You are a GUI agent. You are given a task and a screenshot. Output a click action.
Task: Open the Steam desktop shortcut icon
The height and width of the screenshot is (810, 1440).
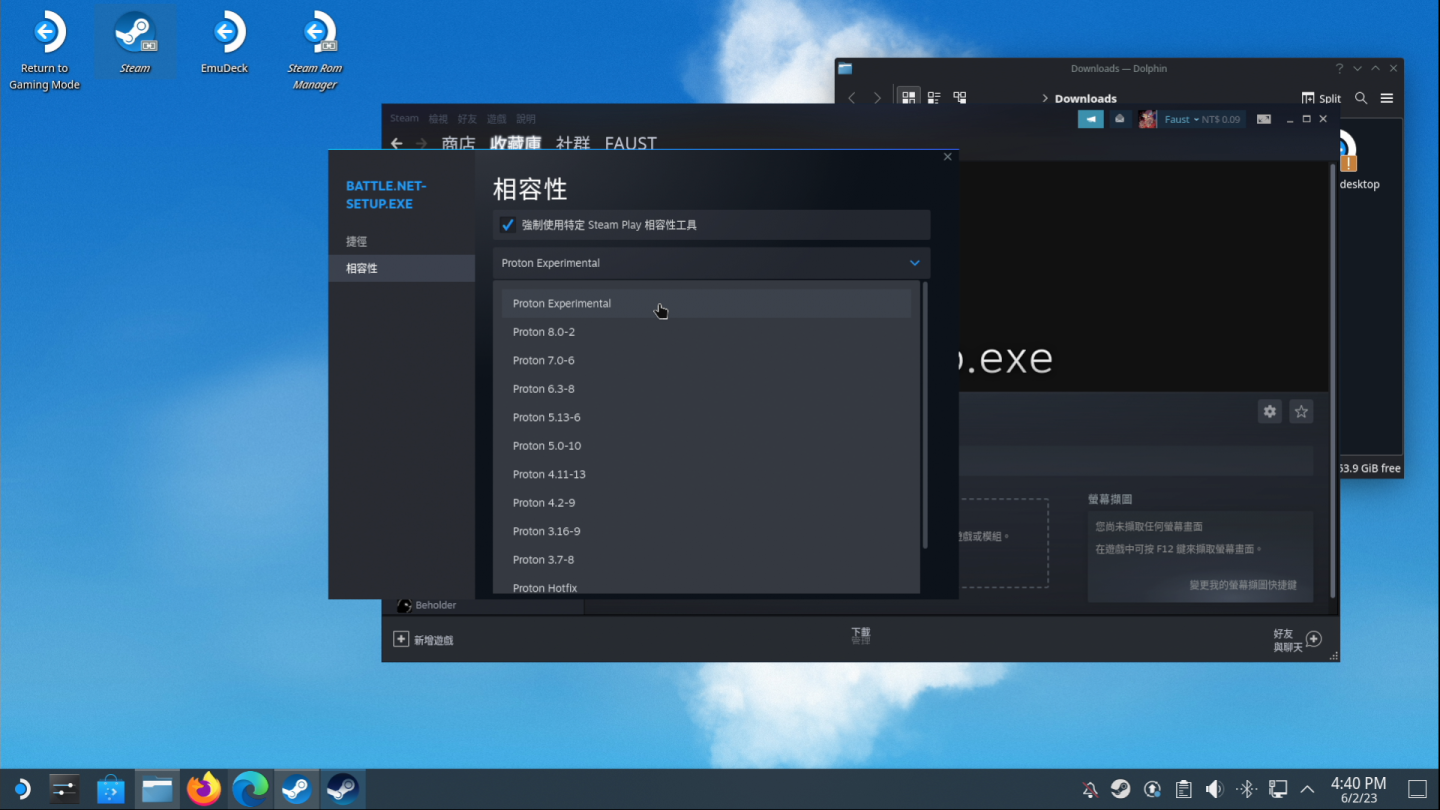click(x=135, y=42)
